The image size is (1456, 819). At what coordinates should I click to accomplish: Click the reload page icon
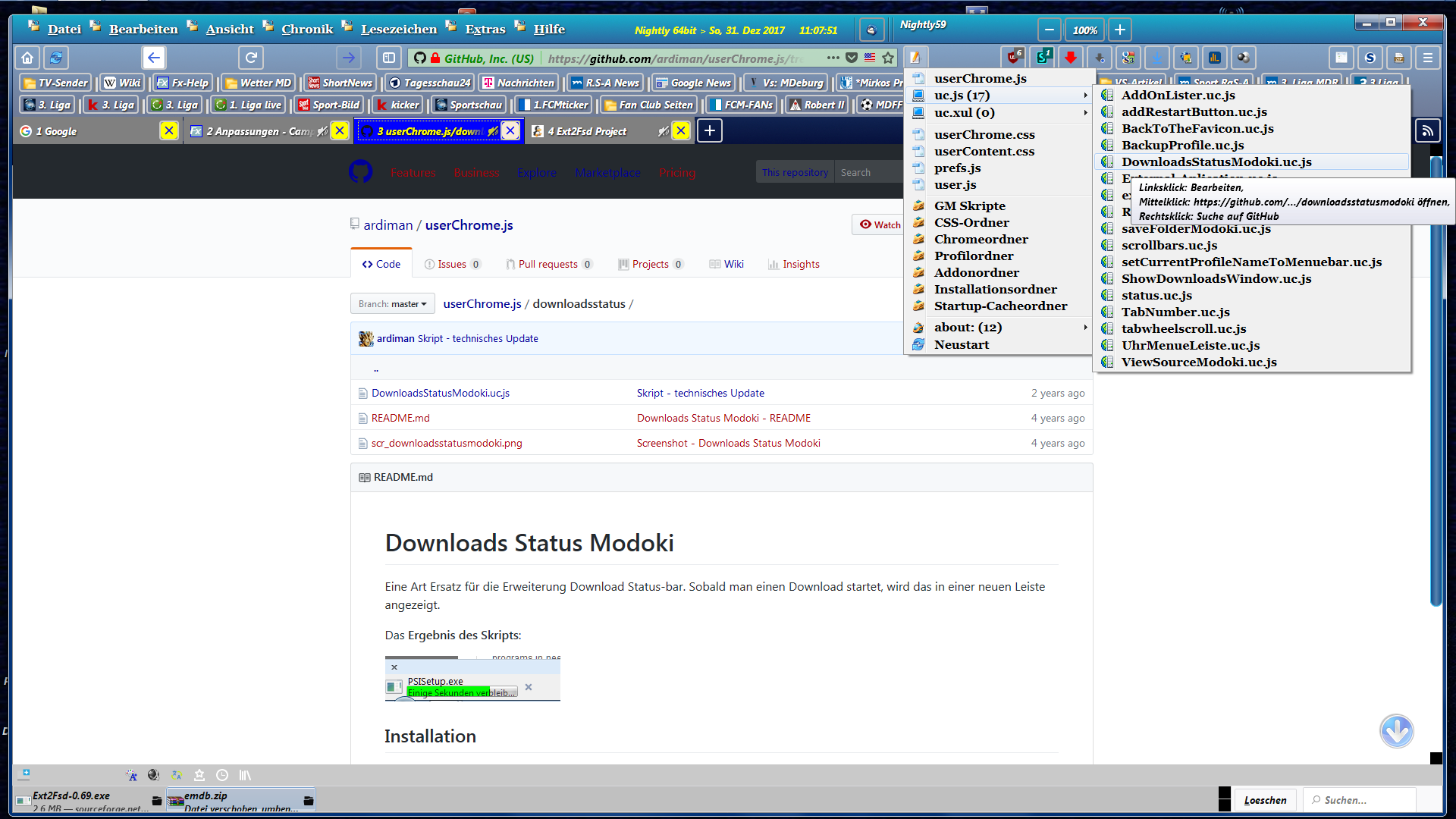[x=251, y=58]
